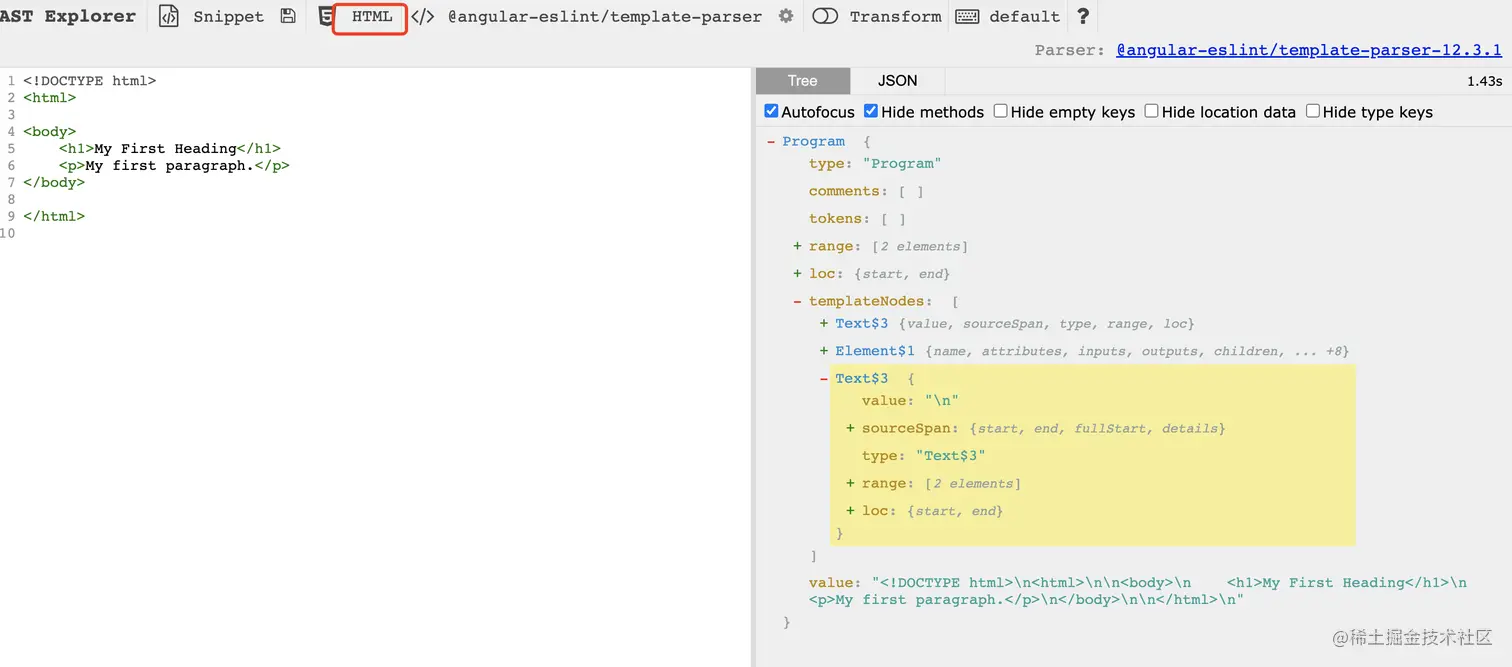Click the closing </body> tag line
1512x667 pixels.
click(x=54, y=183)
